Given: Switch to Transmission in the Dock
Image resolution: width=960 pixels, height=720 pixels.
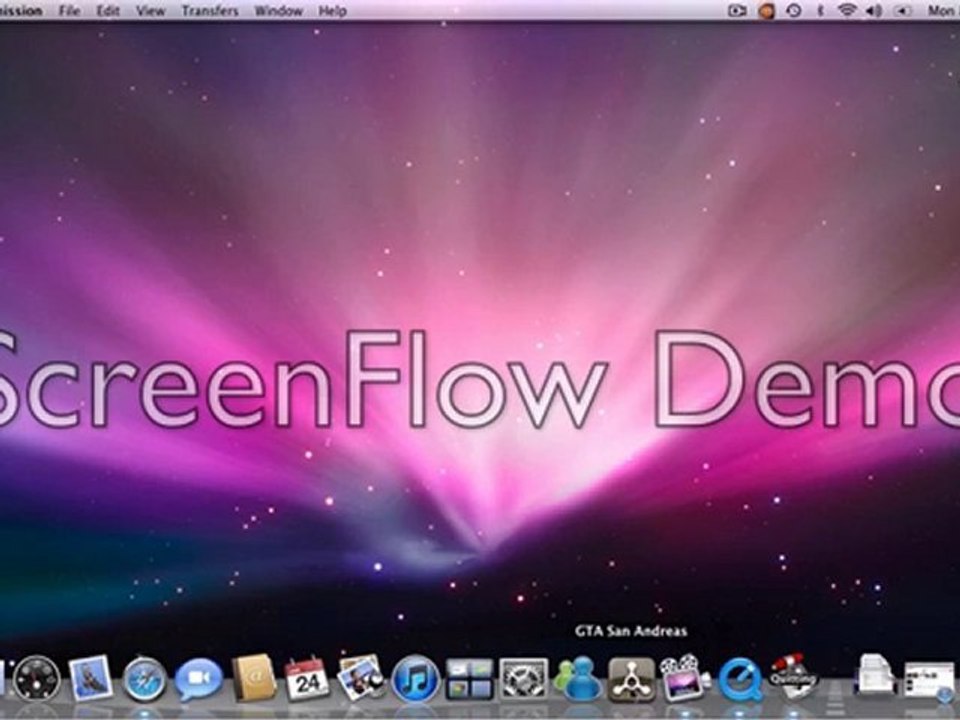Looking at the screenshot, I should [793, 676].
